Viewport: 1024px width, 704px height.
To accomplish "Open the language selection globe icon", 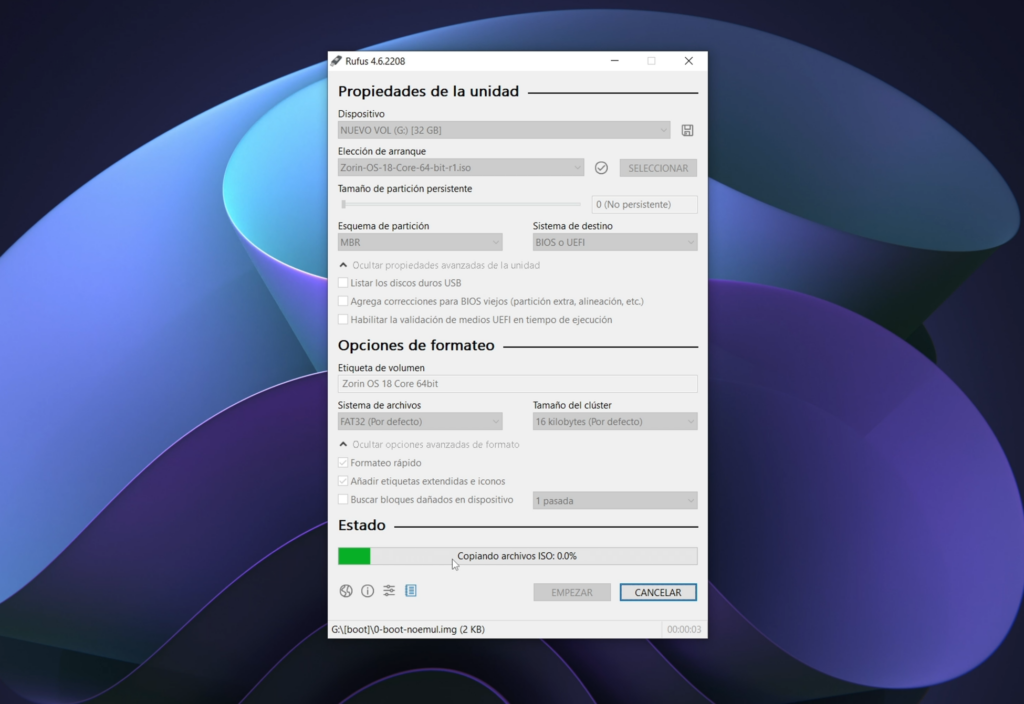I will click(x=346, y=591).
